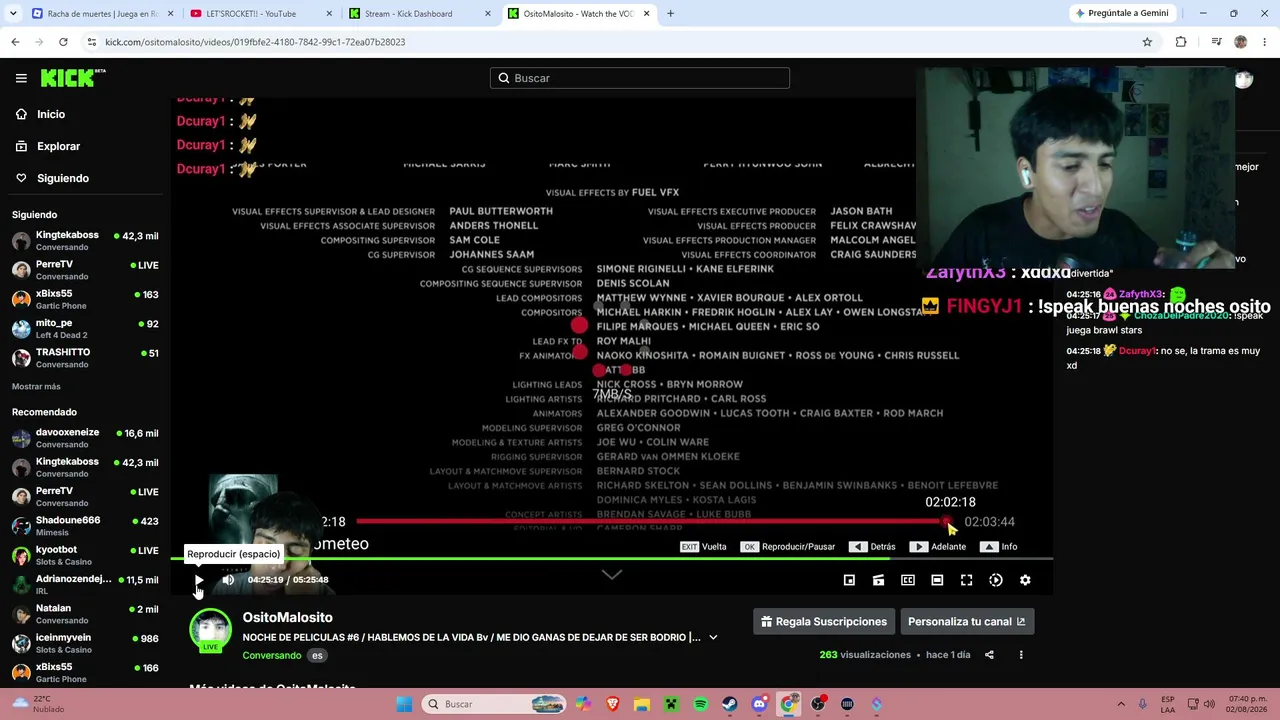The height and width of the screenshot is (720, 1280).
Task: Reload the page
Action: 63,42
